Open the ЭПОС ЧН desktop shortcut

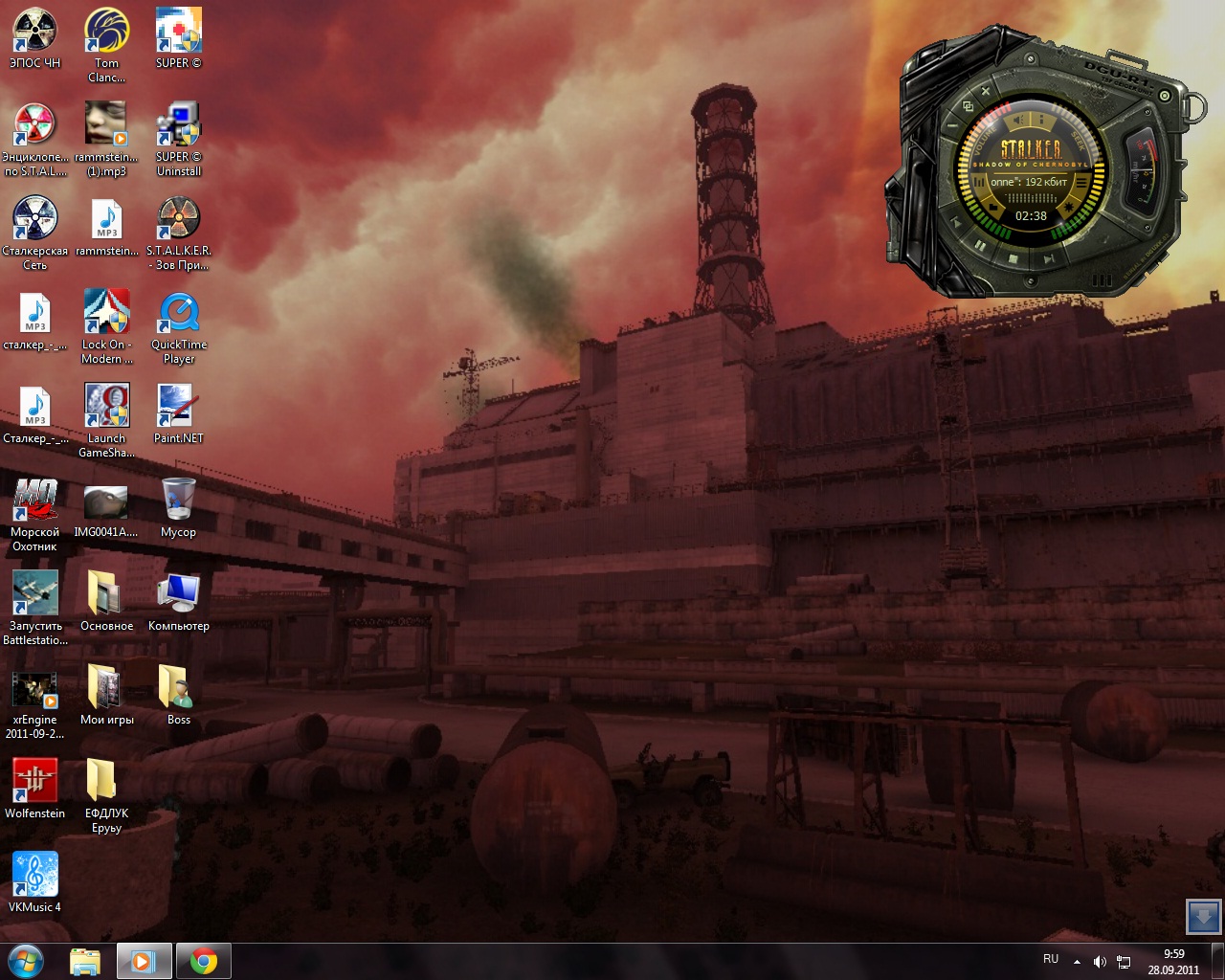pyautogui.click(x=34, y=38)
